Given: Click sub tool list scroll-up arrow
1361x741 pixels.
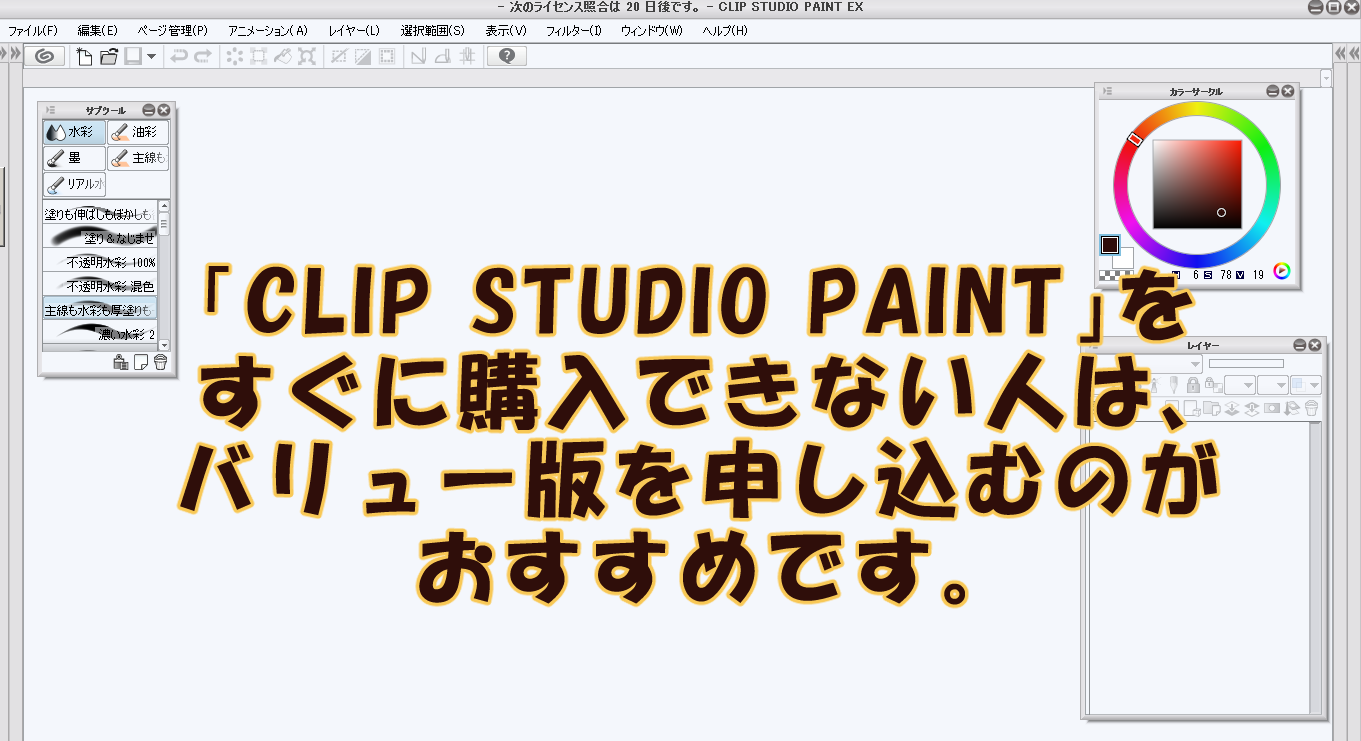Looking at the screenshot, I should click(163, 206).
